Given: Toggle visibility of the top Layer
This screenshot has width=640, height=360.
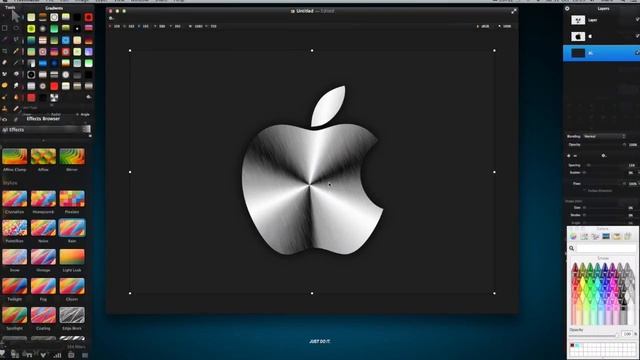Looking at the screenshot, I should [x=637, y=20].
